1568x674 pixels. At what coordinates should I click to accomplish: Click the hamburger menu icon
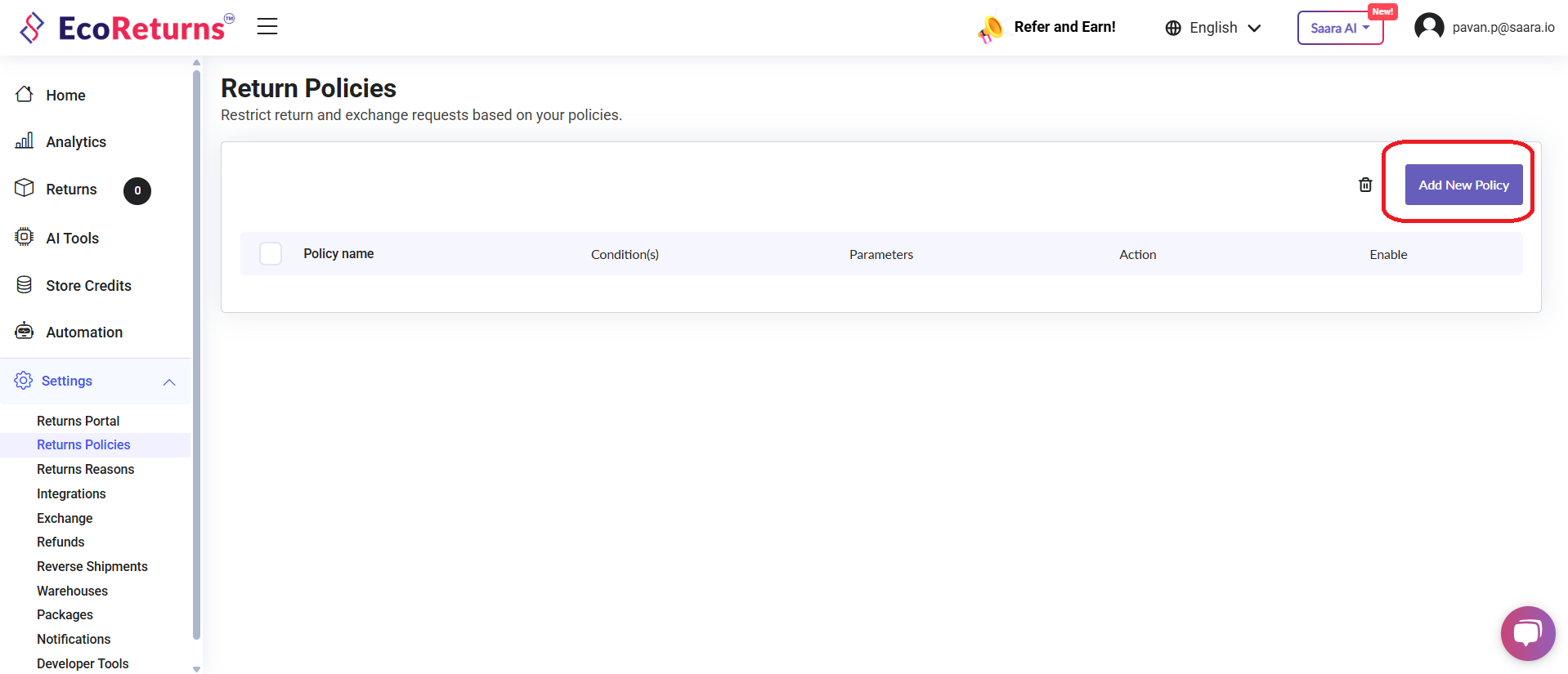click(267, 27)
